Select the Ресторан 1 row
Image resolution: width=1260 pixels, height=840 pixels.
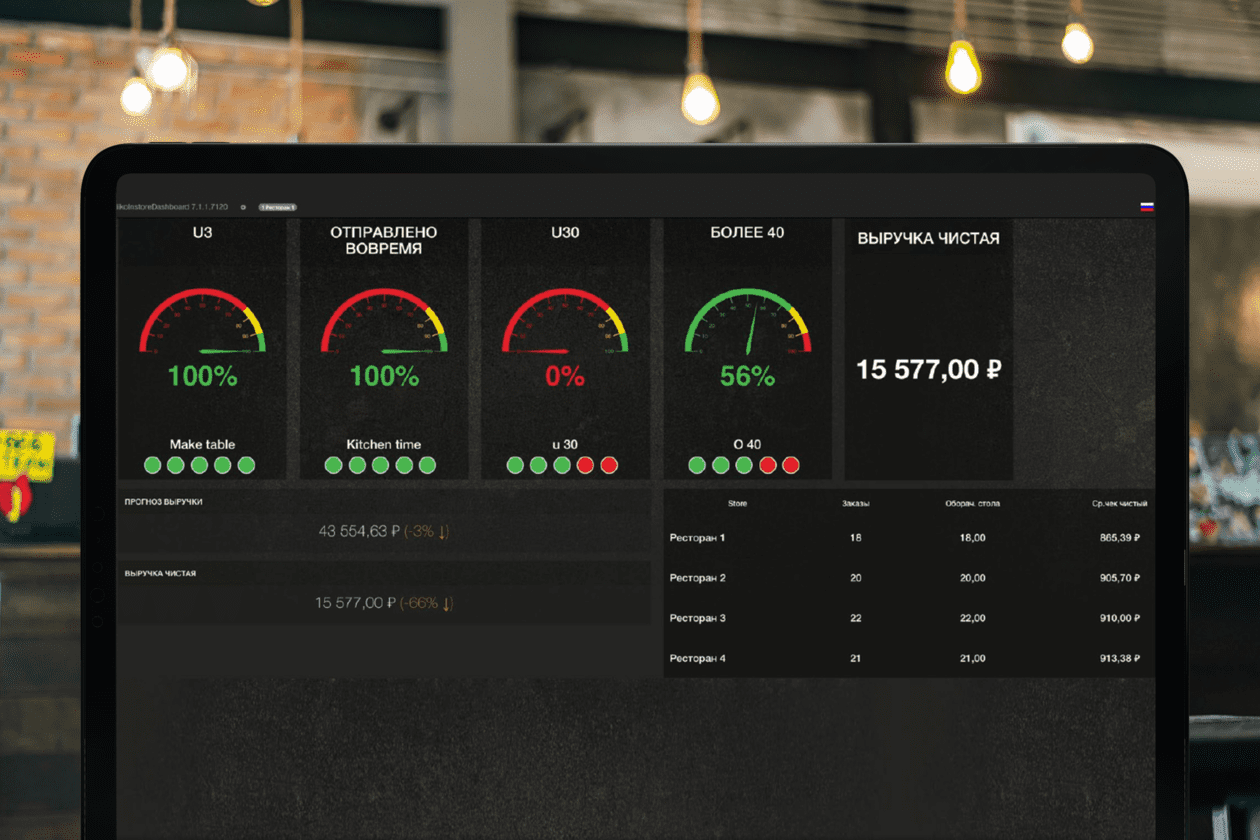909,538
